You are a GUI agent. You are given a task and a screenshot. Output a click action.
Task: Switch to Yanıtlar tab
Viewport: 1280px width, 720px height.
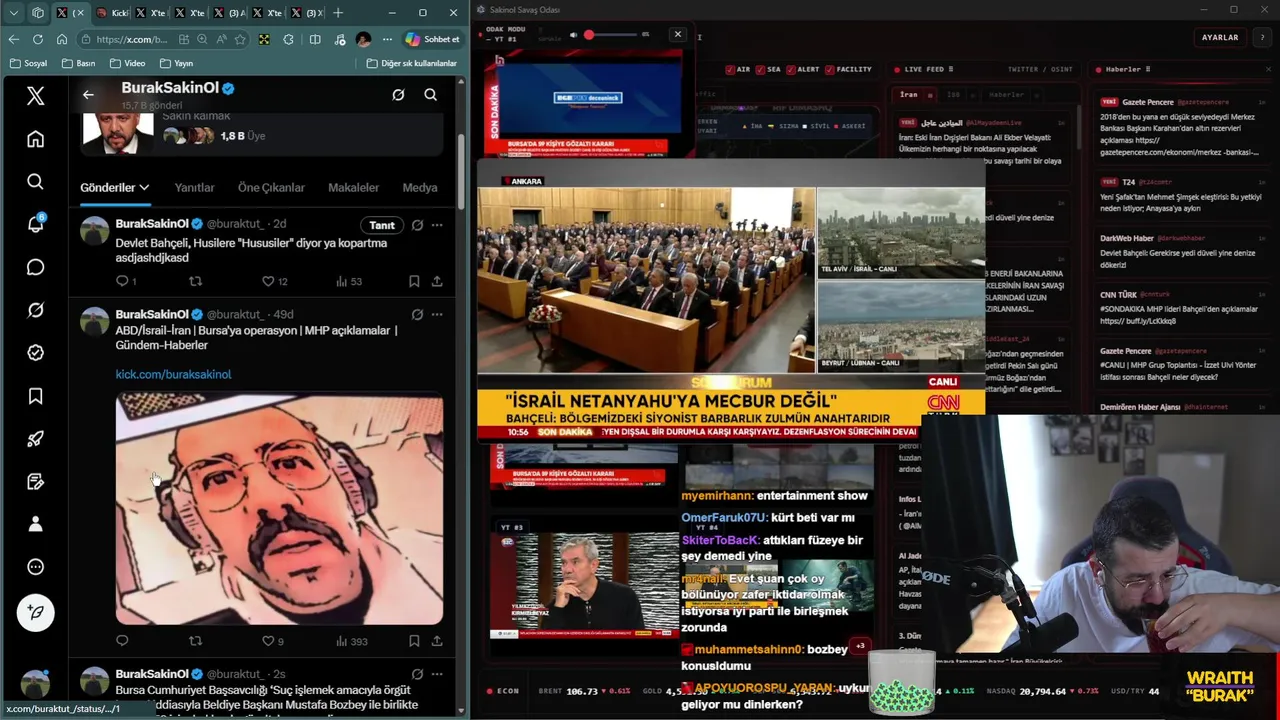pos(194,187)
